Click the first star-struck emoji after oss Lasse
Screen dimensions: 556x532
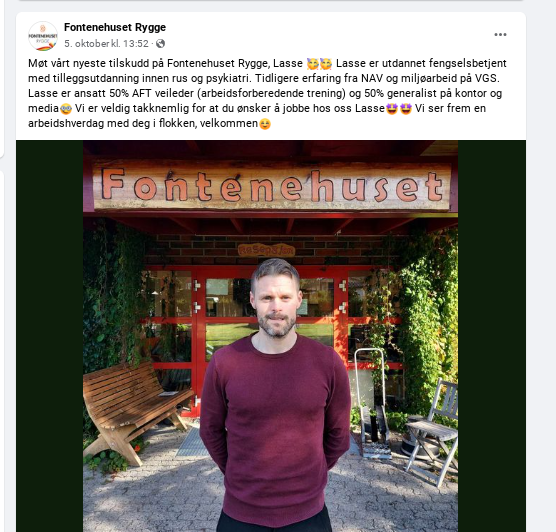(x=392, y=109)
